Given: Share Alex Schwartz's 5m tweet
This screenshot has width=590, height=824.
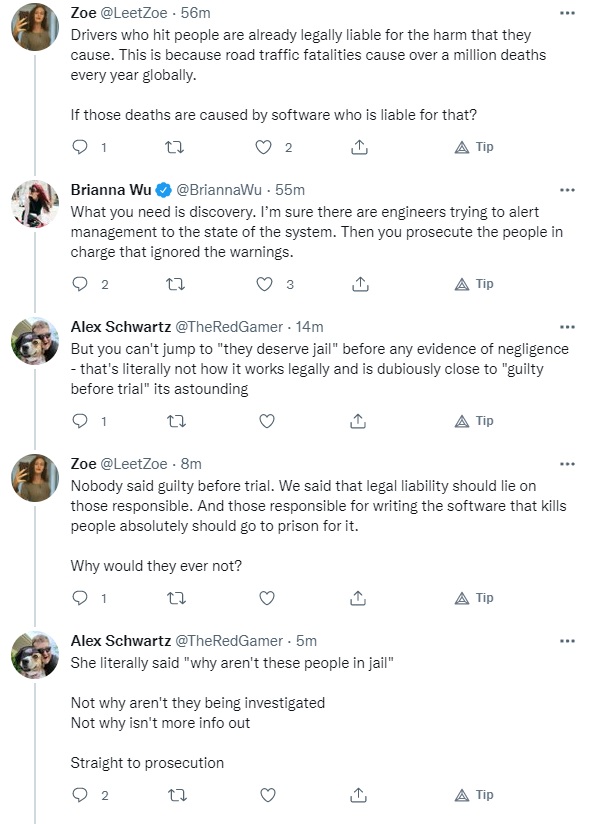Looking at the screenshot, I should click(x=358, y=795).
